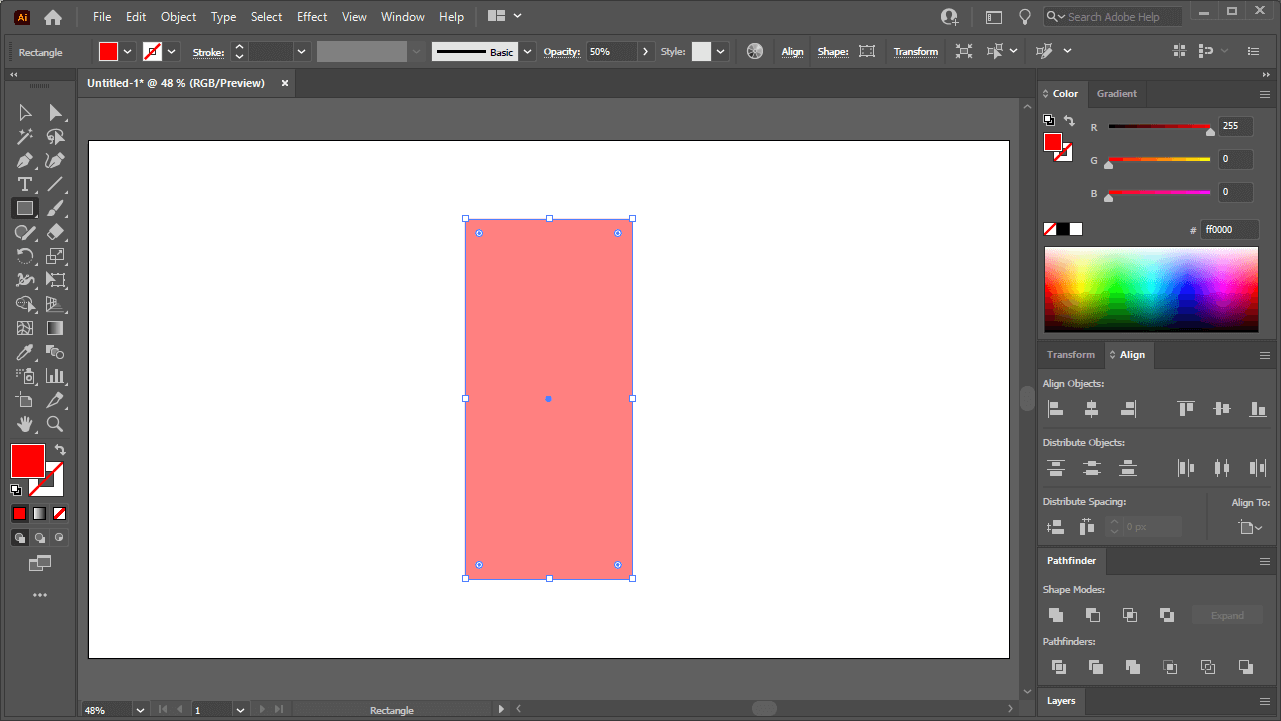This screenshot has width=1281, height=721.
Task: Enable Draw Inside mode
Action: (60, 538)
